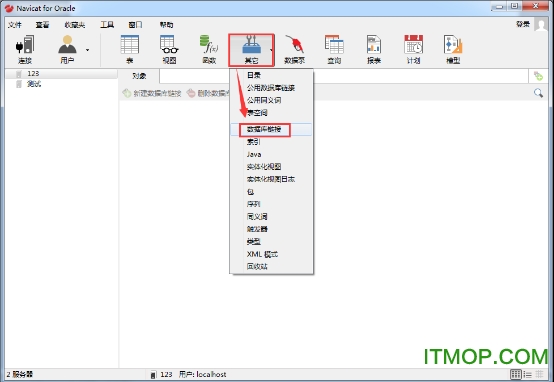Select the 对象 (Objects) tab
The height and width of the screenshot is (382, 554).
(x=139, y=76)
